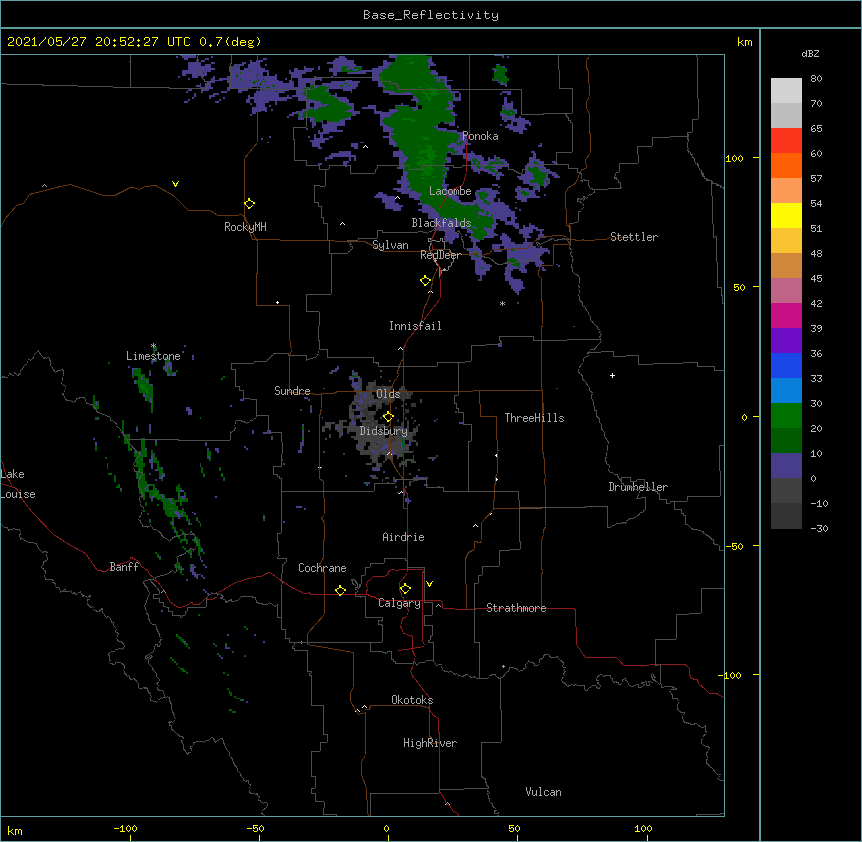Click the HighRiver label

(x=430, y=743)
